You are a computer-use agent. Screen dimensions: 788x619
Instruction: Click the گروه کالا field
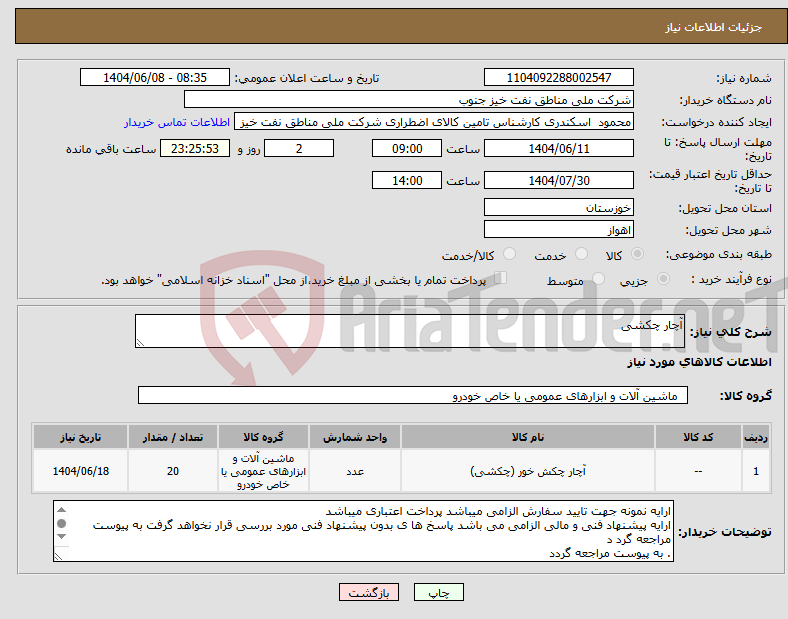tap(413, 395)
